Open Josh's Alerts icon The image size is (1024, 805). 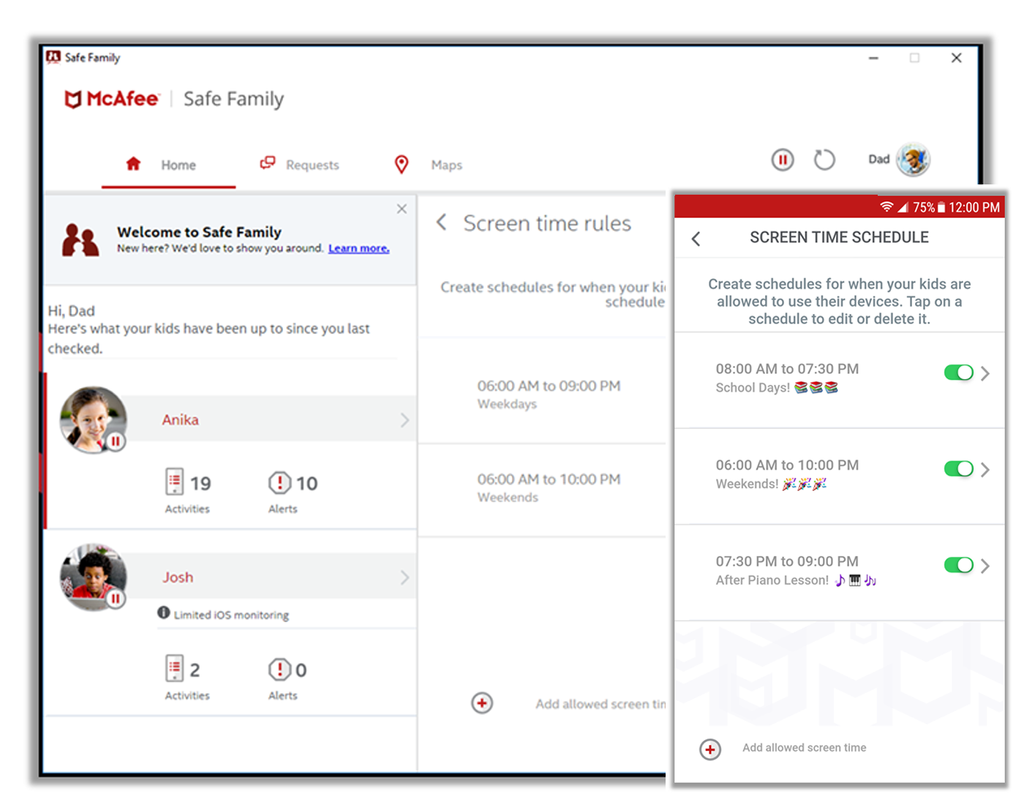(x=280, y=669)
